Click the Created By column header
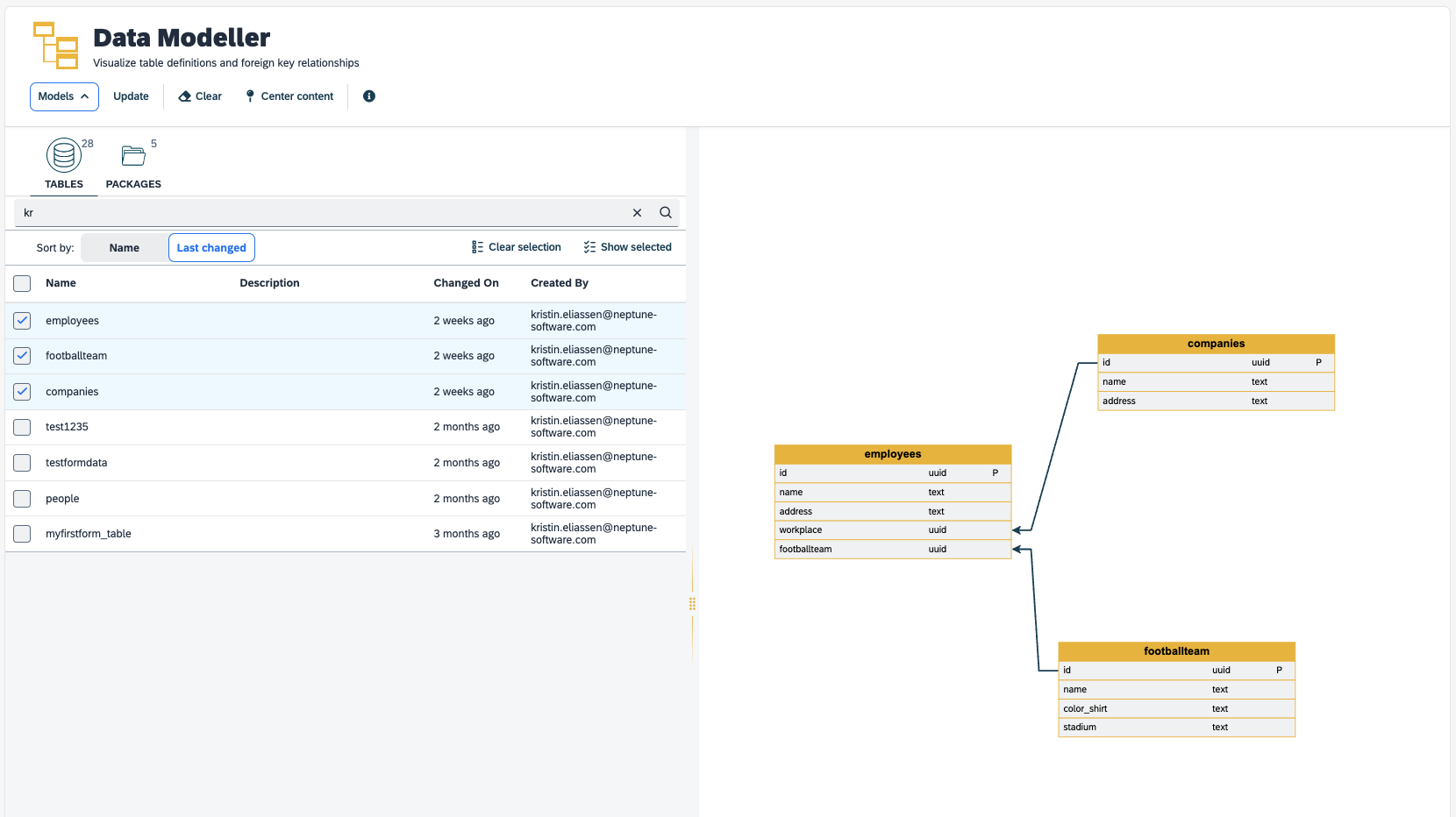 (x=560, y=283)
